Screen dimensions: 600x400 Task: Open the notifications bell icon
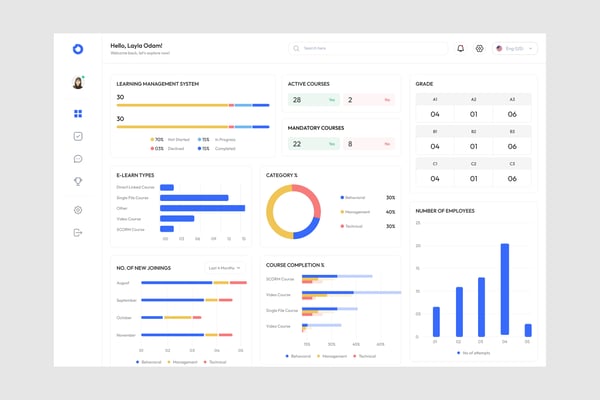click(461, 49)
